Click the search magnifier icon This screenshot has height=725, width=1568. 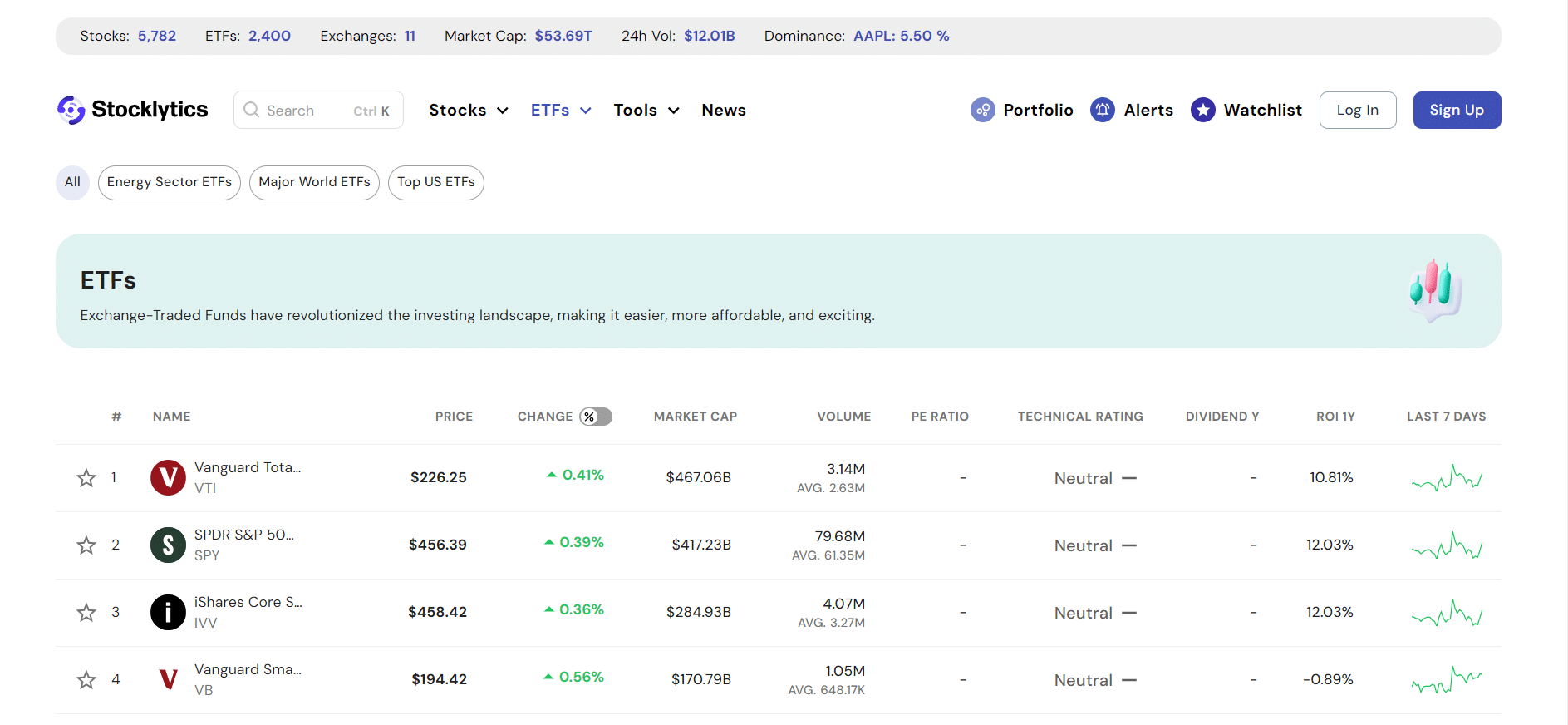(251, 110)
